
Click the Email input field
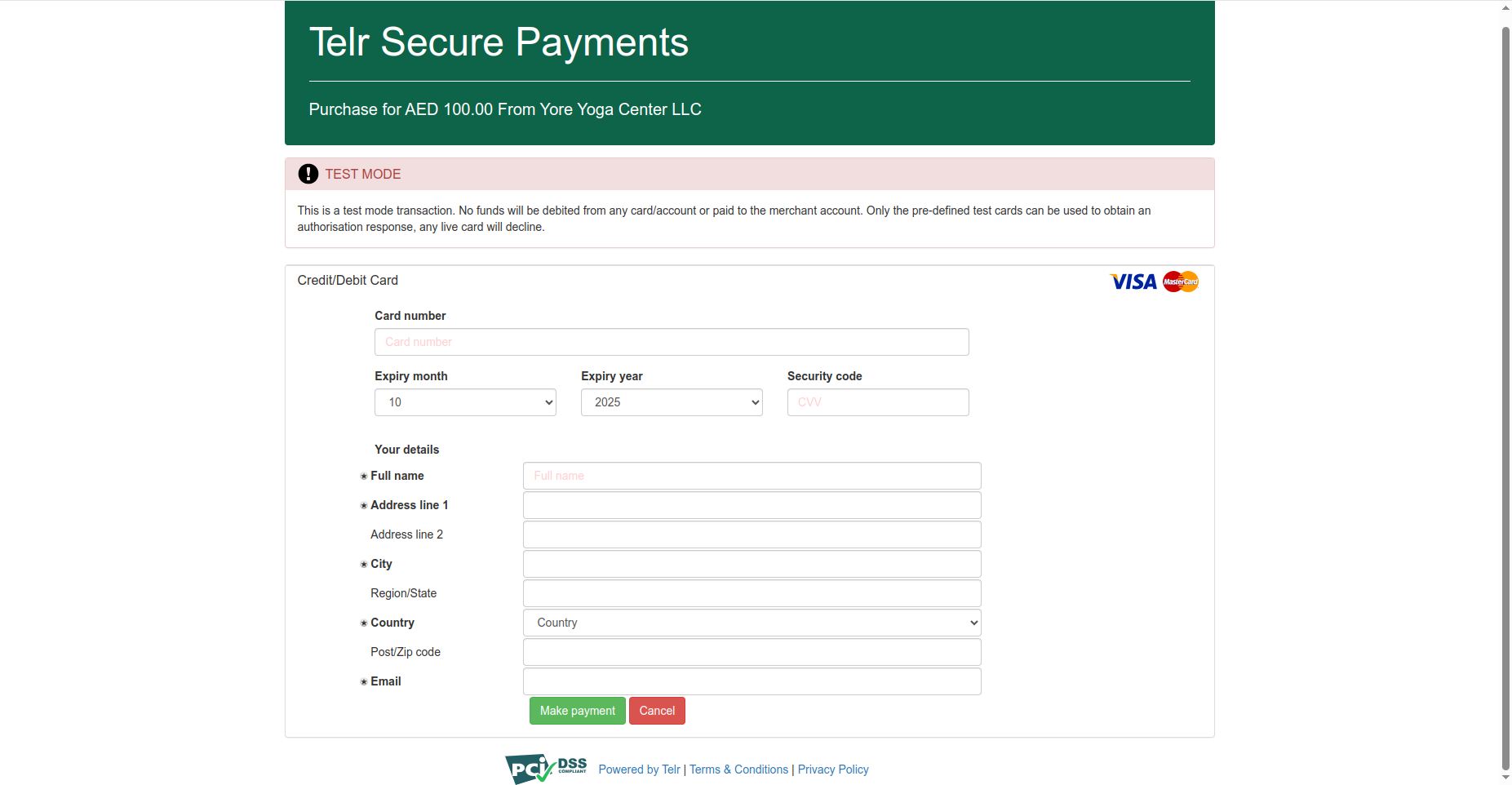[751, 681]
